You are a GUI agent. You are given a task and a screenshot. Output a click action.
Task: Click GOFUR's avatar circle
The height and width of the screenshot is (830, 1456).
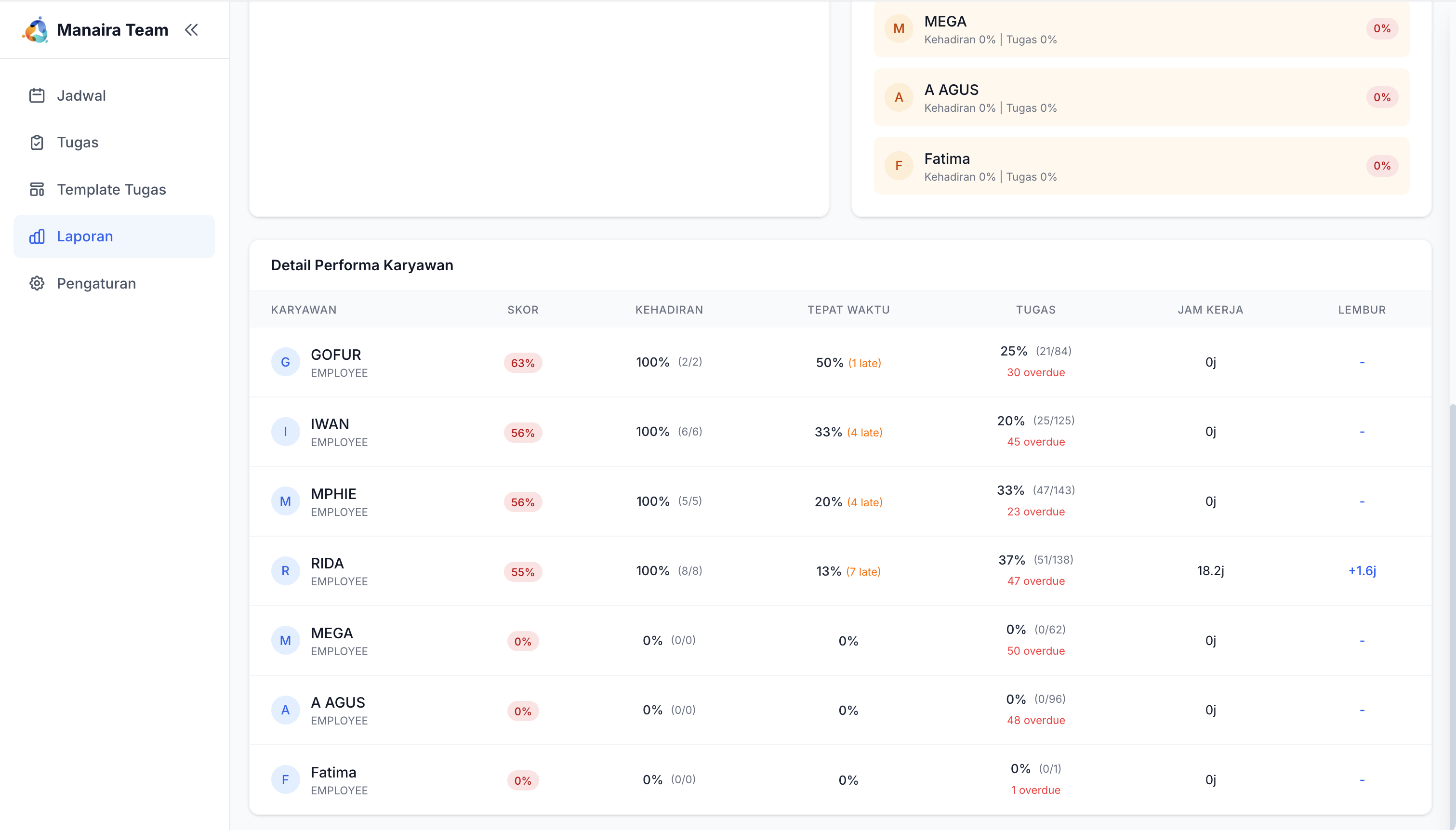point(285,362)
